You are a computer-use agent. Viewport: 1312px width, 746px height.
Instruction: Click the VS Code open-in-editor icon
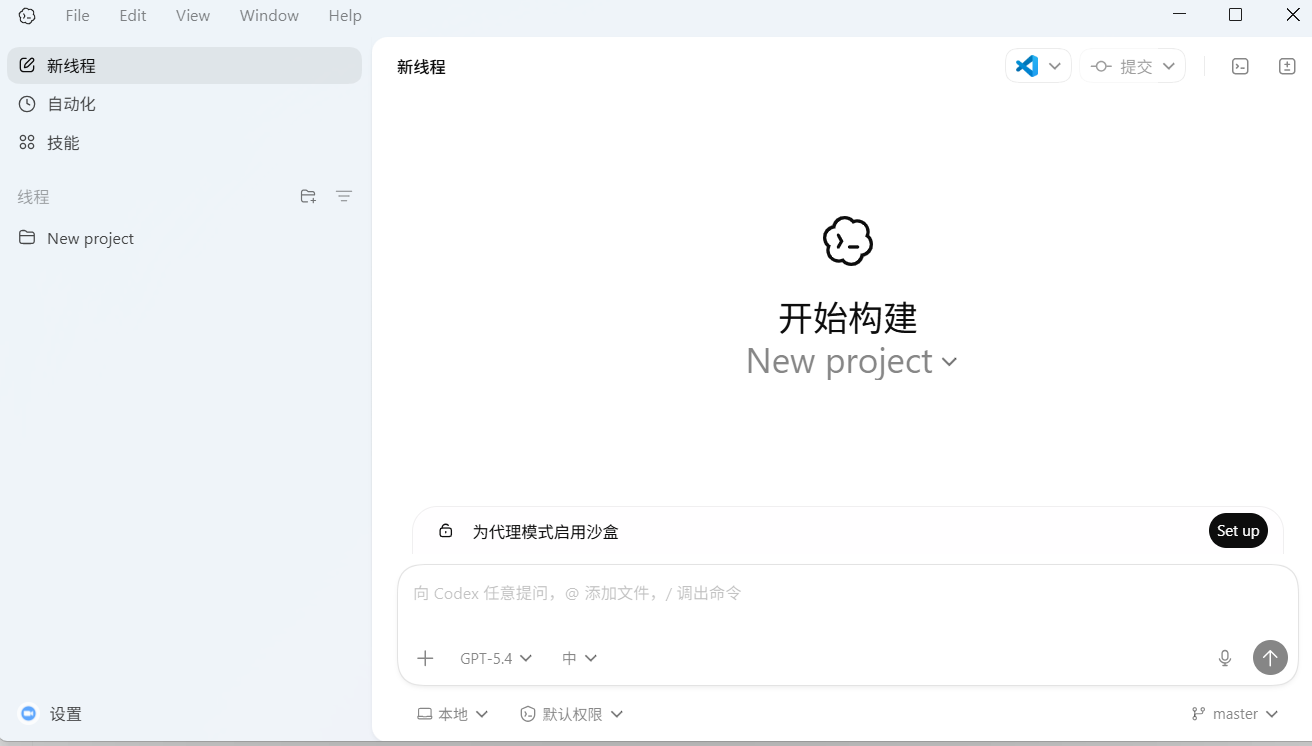tap(1026, 66)
